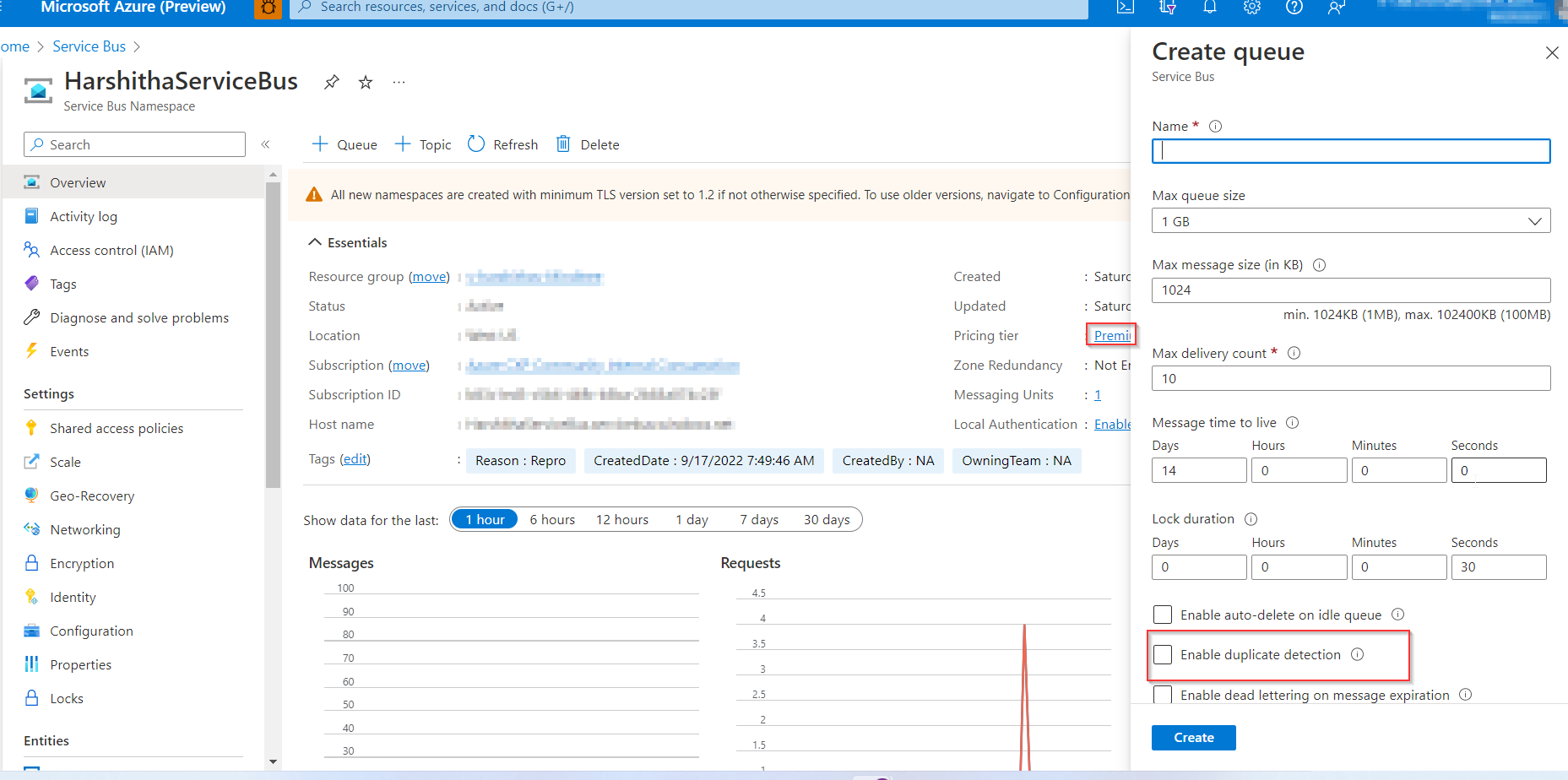Collapse the Essentials section
The height and width of the screenshot is (780, 1568).
(x=347, y=242)
